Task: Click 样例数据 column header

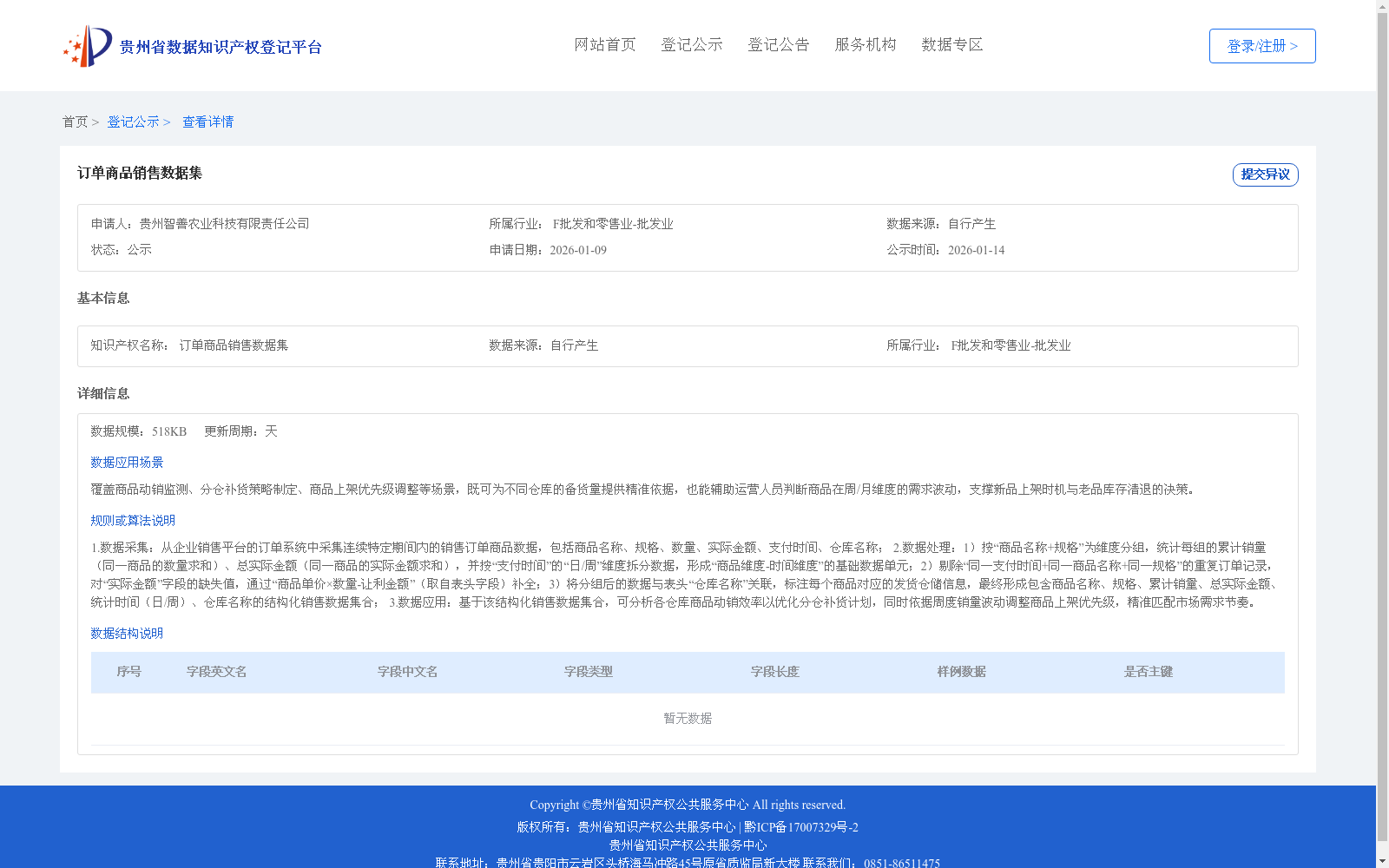Action: coord(962,672)
